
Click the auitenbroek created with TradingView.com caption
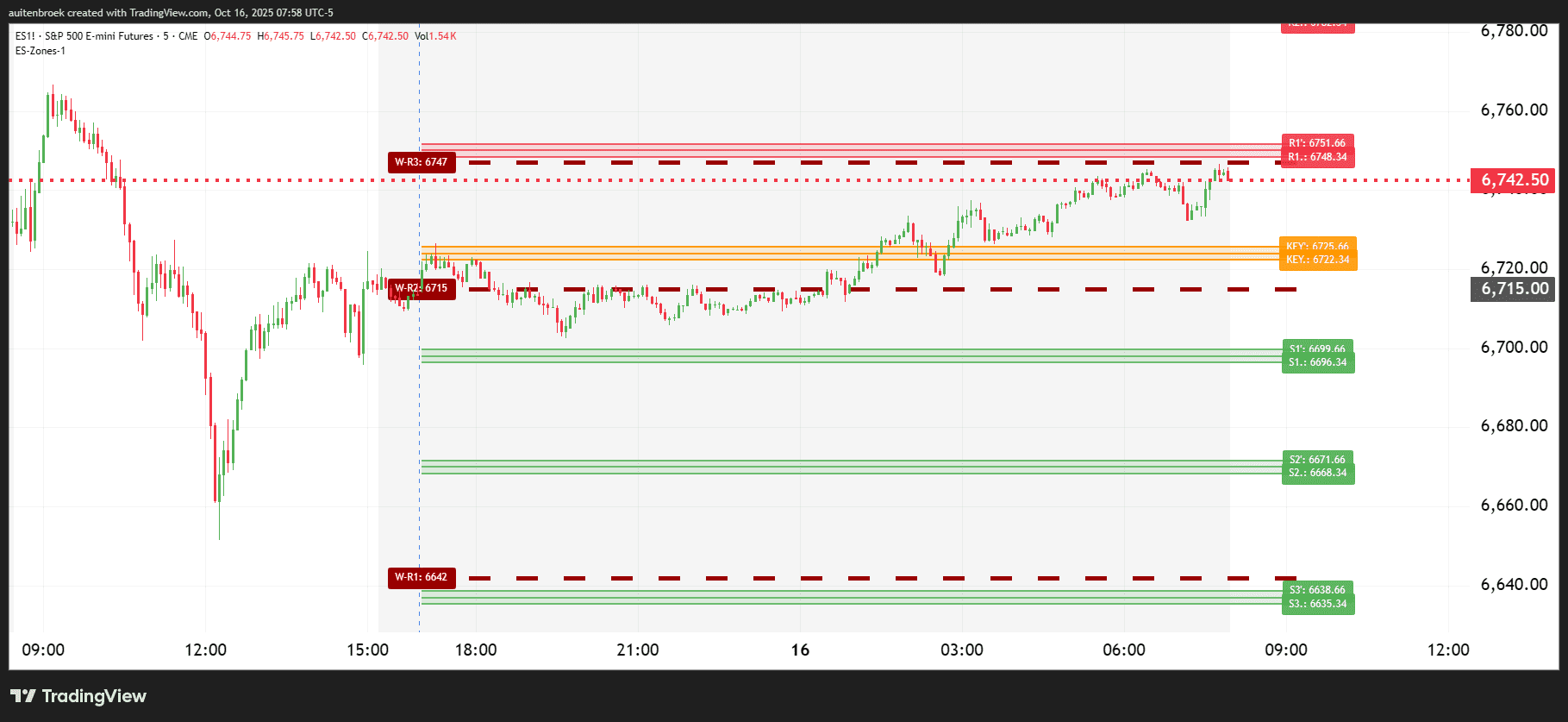(x=171, y=13)
